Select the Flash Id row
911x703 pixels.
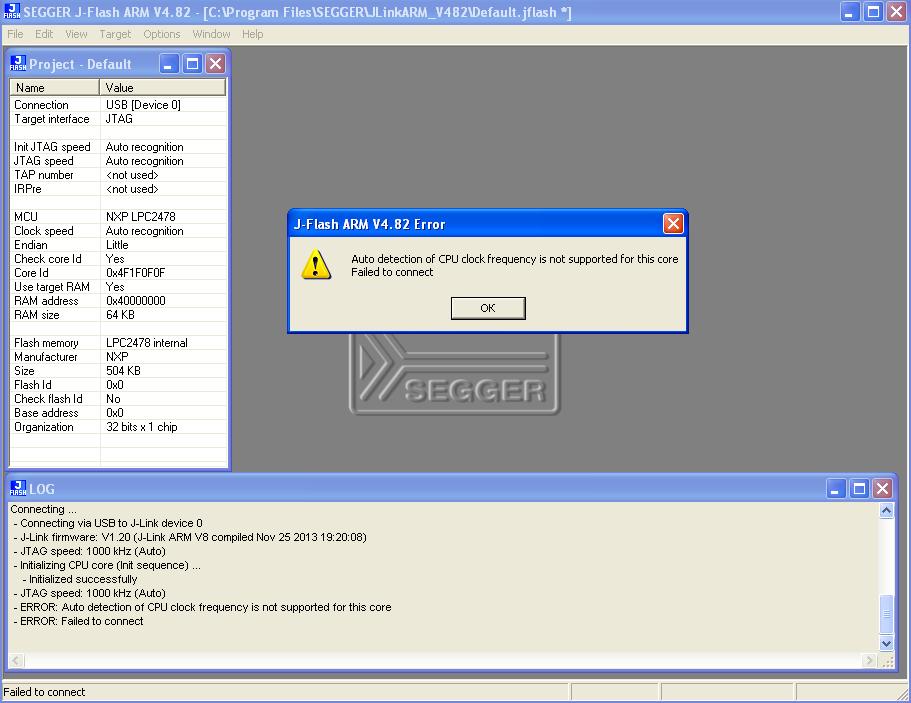pyautogui.click(x=118, y=385)
